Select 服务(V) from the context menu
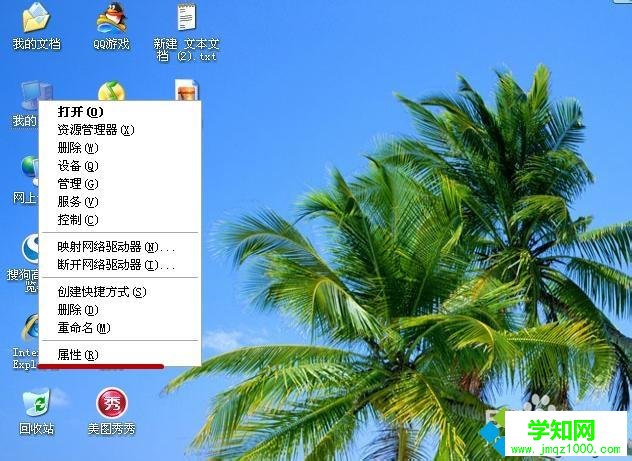The image size is (632, 461). (x=120, y=201)
